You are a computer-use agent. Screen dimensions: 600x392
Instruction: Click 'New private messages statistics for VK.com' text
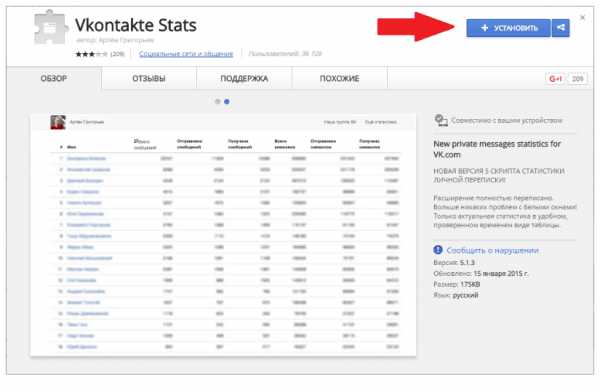coord(497,149)
